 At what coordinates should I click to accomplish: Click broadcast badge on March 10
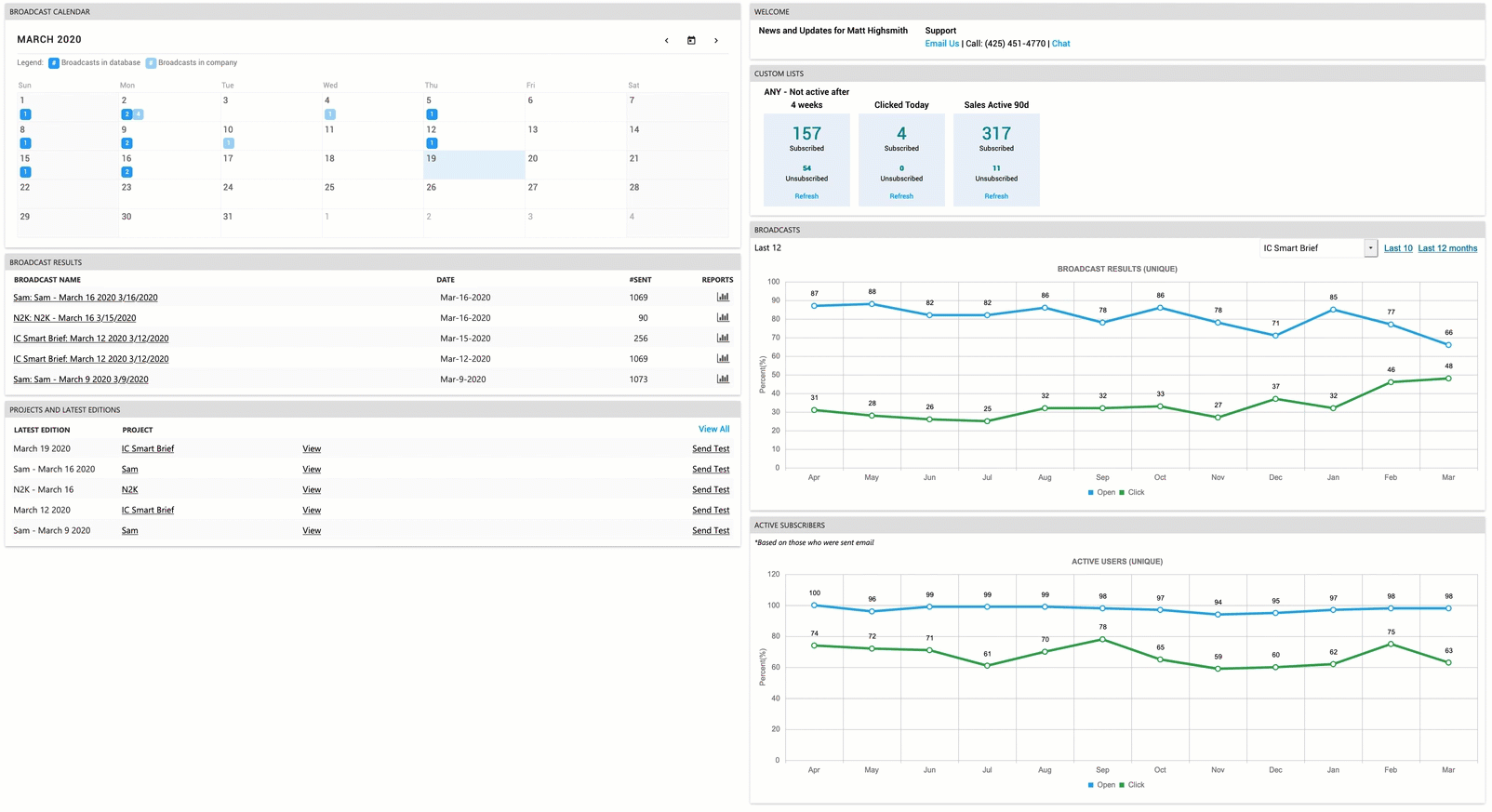228,143
